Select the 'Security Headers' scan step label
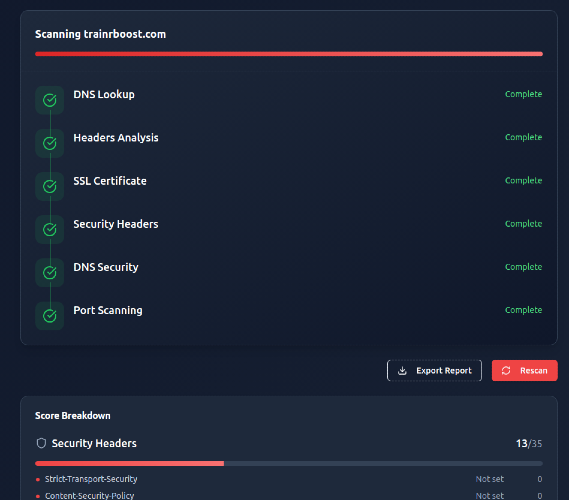Viewport: 569px width, 500px height. 116,224
